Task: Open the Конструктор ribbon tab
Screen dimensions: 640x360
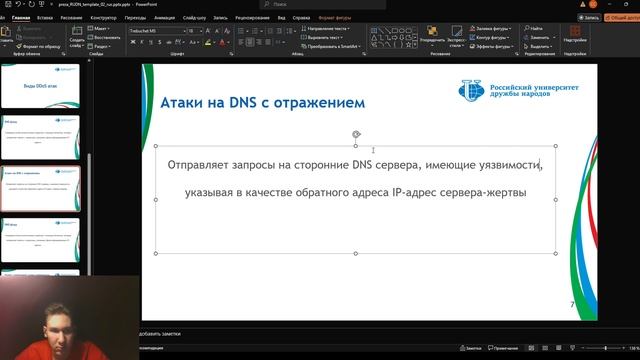Action: click(103, 18)
